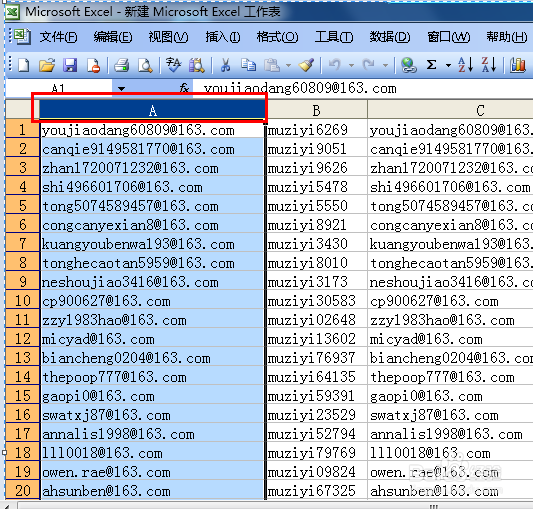Expand the Redo history dropdown arrow
The height and width of the screenshot is (509, 533).
pyautogui.click(x=385, y=65)
